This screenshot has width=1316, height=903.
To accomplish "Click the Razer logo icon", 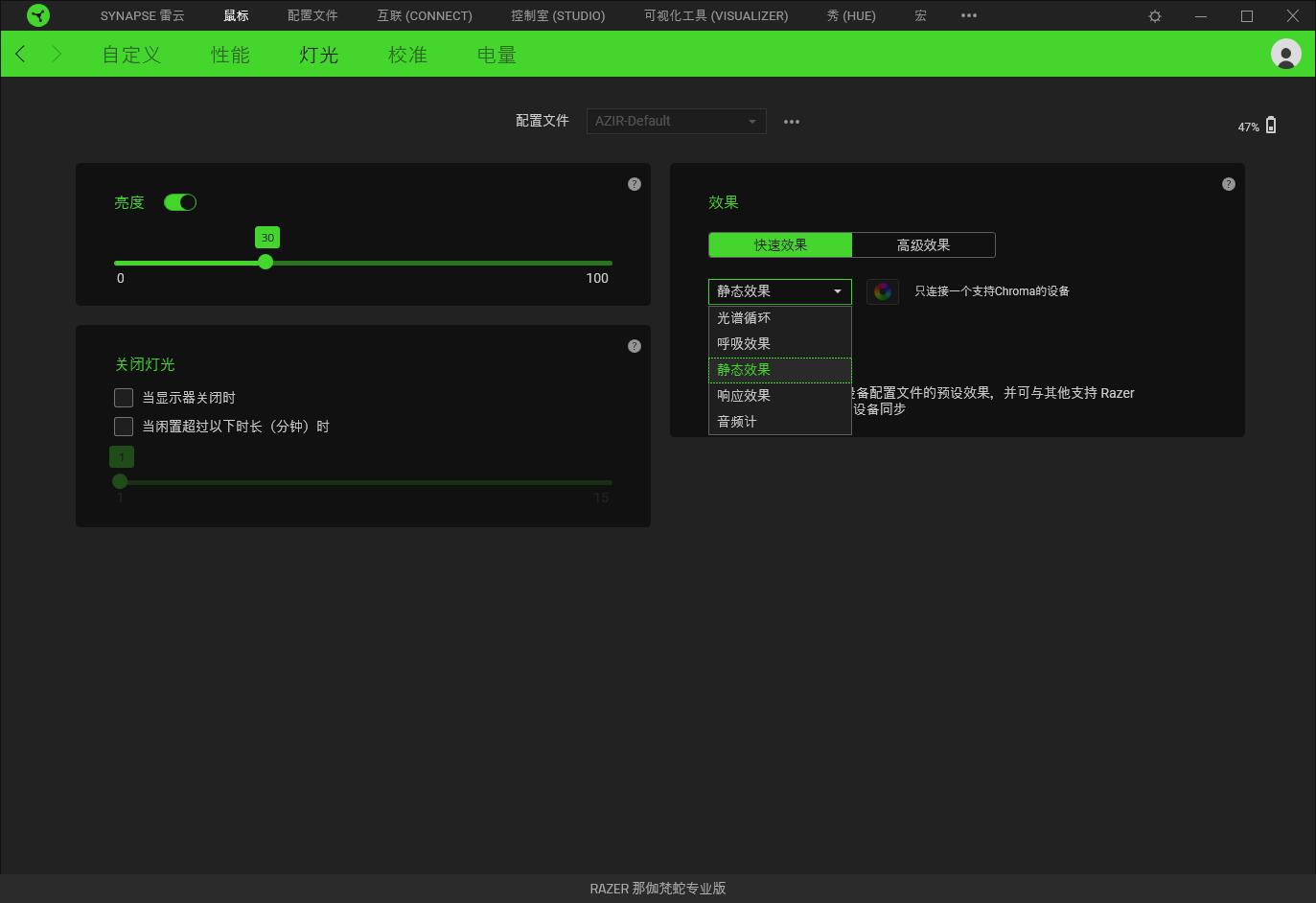I will click(38, 15).
